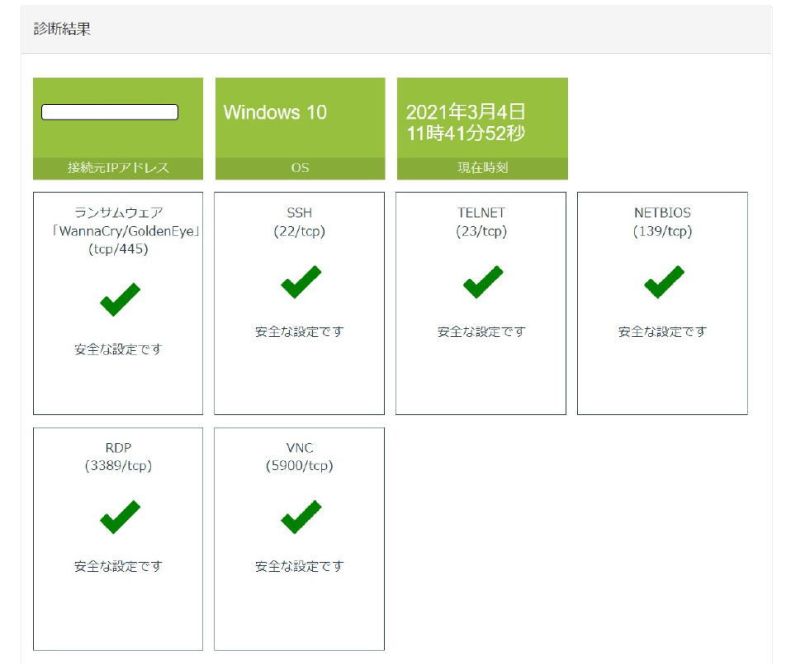Click the SSH card's green checkmark

click(x=300, y=283)
